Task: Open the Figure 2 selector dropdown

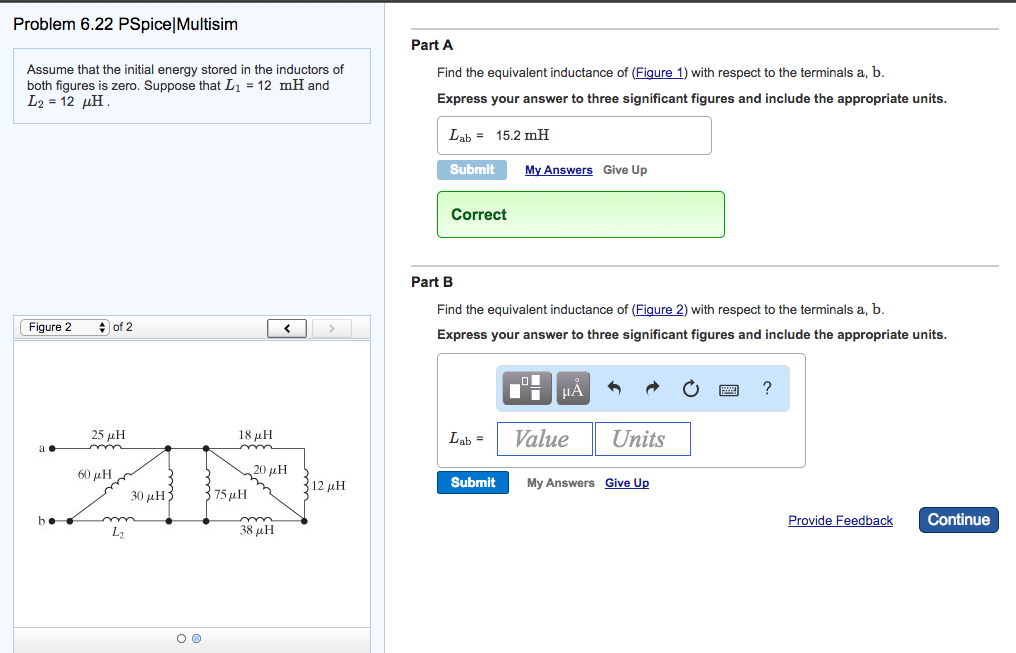Action: (x=63, y=326)
